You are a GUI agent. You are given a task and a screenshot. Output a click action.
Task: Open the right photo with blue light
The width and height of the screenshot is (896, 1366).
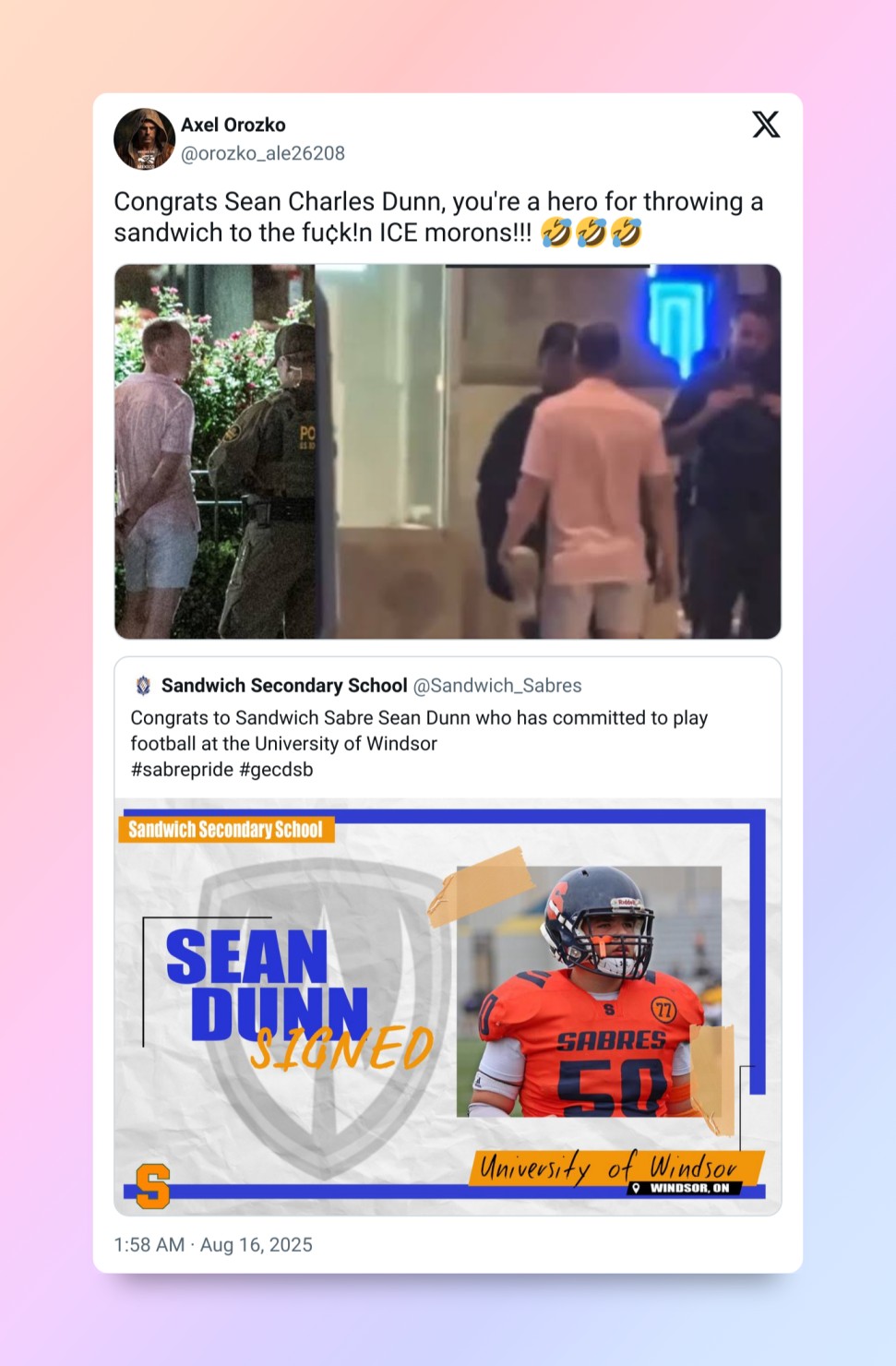(549, 451)
